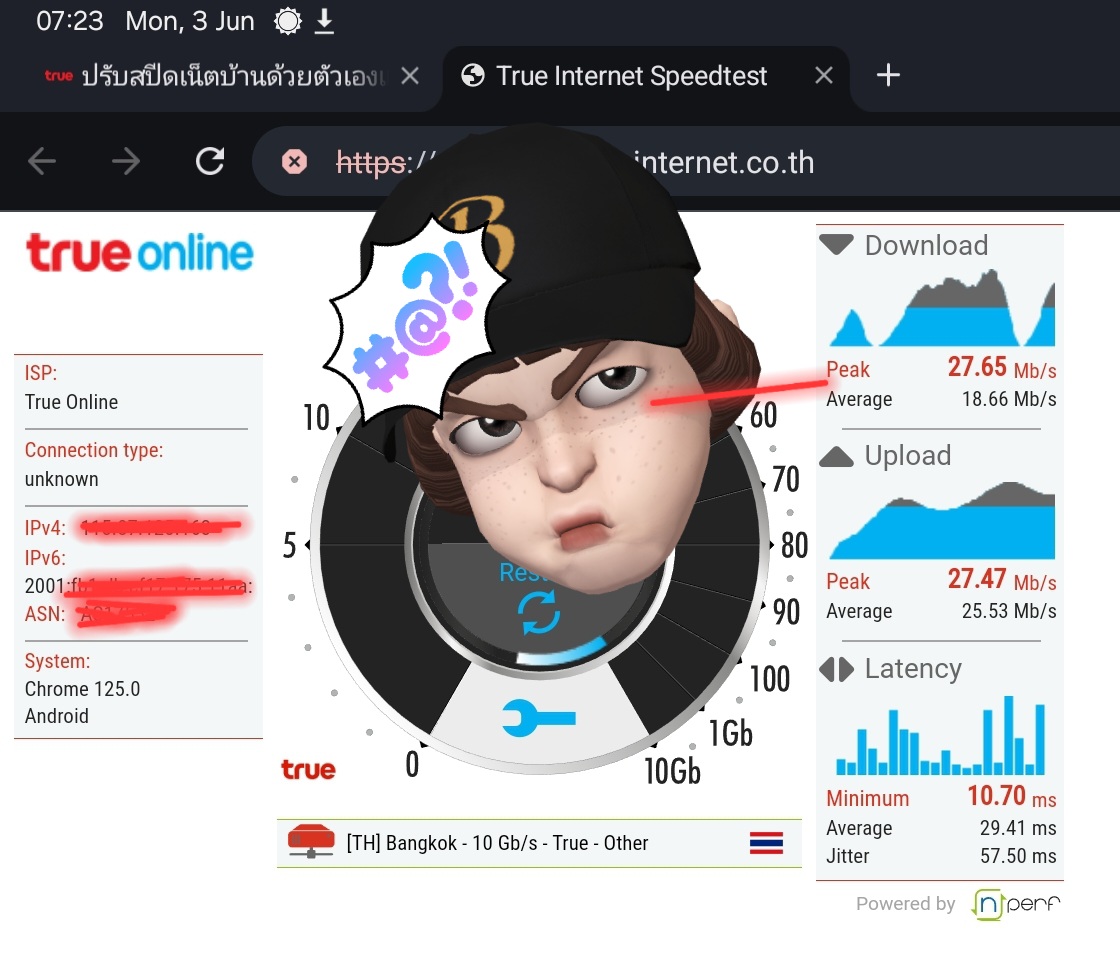Select connection type value unknown
The width and height of the screenshot is (1120, 968).
click(61, 479)
